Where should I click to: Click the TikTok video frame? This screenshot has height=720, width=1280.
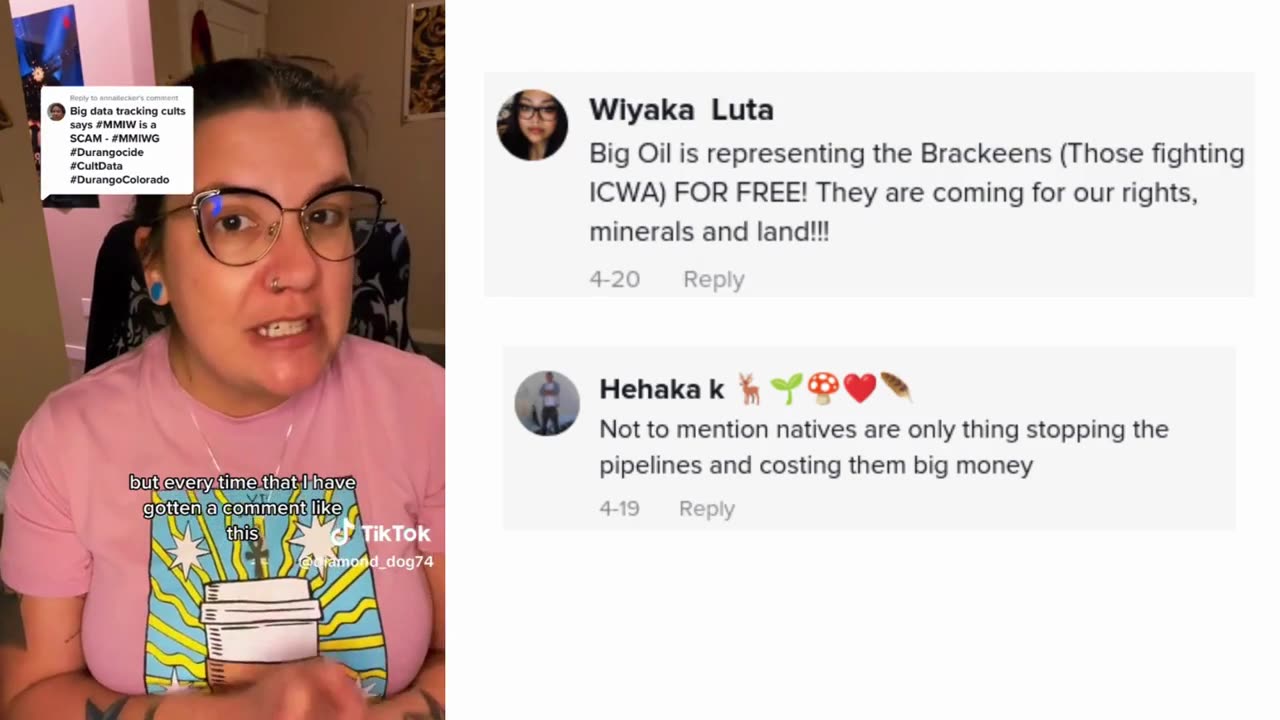click(x=222, y=360)
